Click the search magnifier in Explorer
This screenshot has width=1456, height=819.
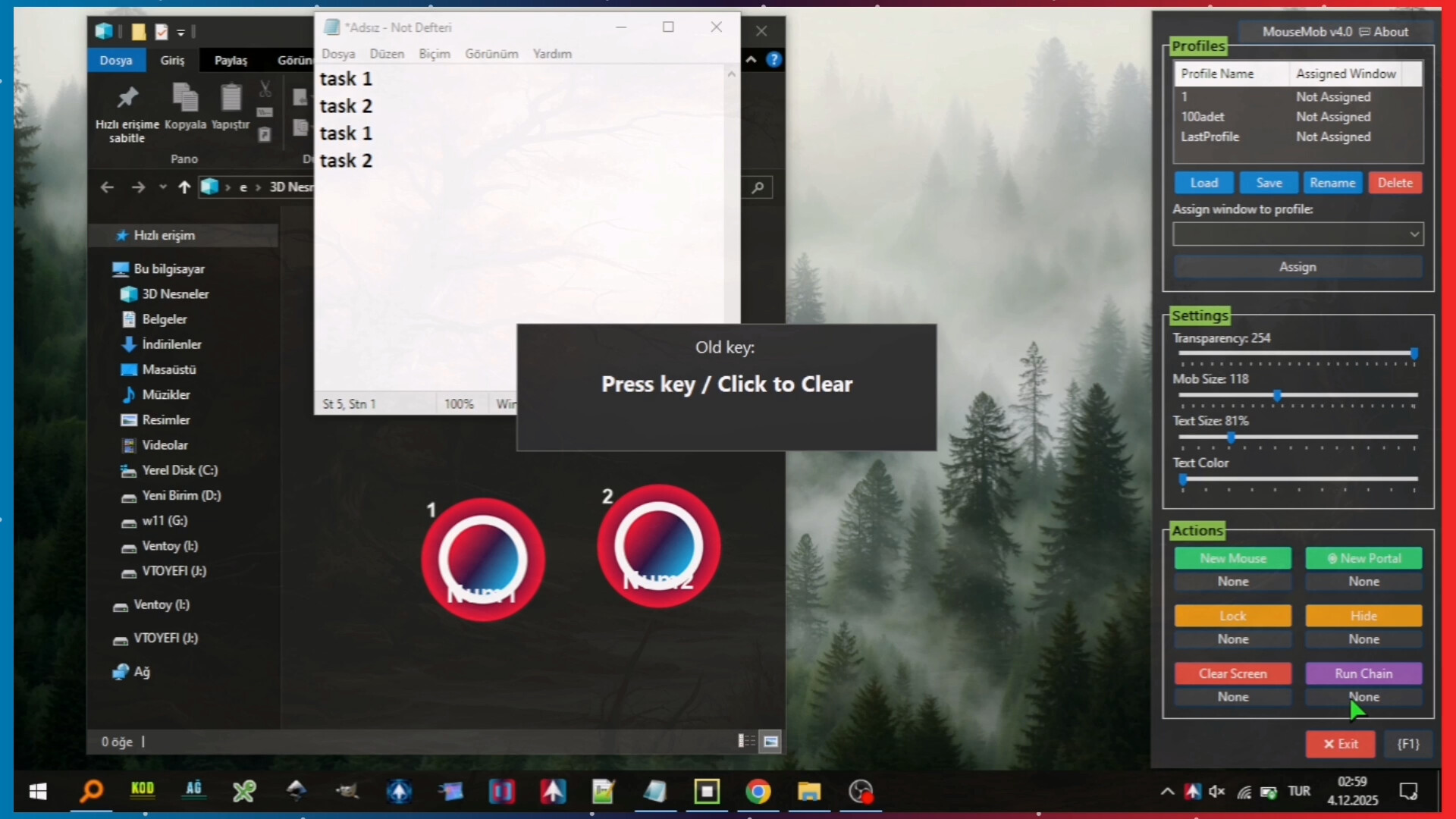click(x=758, y=187)
